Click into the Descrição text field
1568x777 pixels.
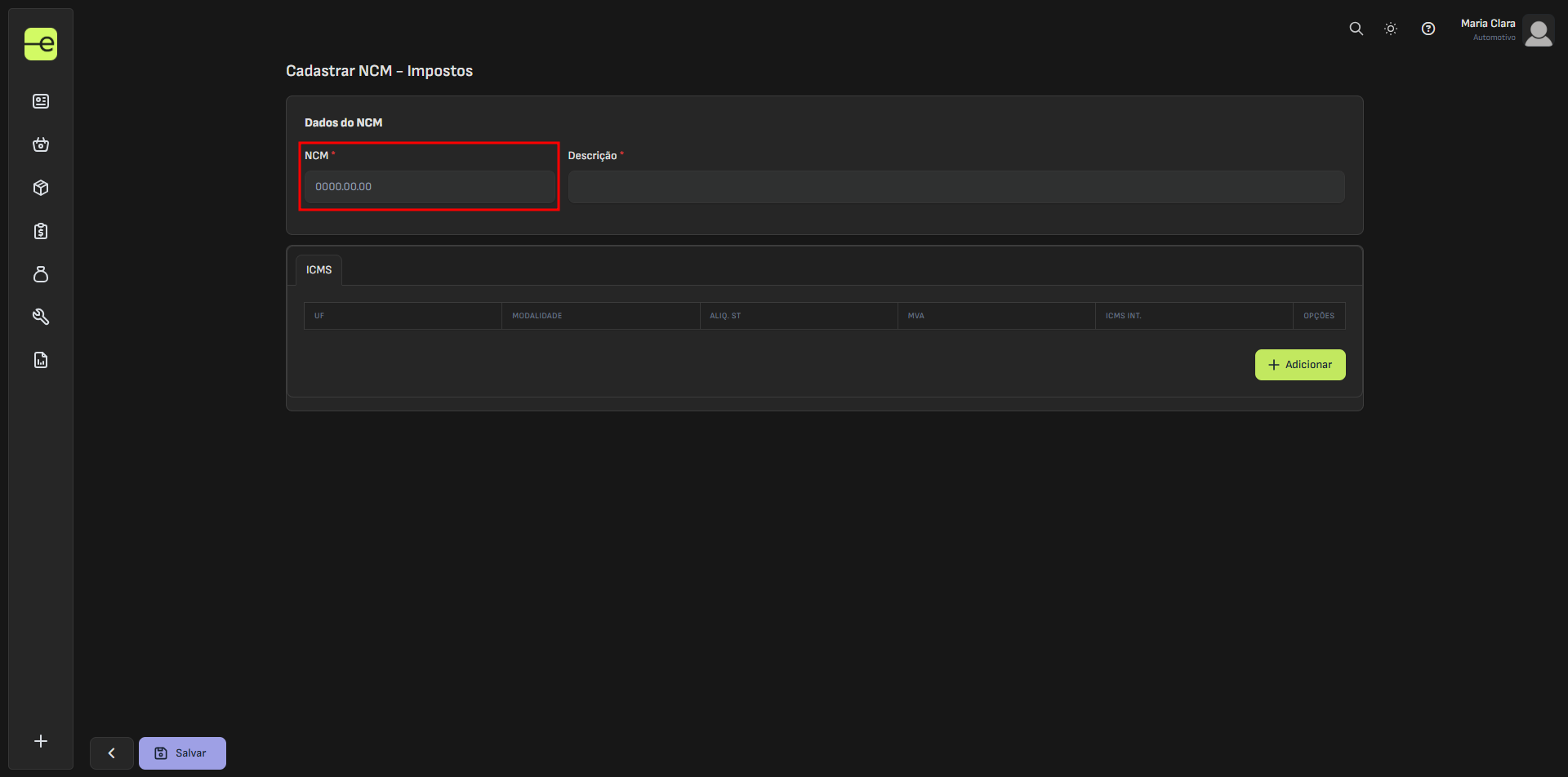(955, 187)
